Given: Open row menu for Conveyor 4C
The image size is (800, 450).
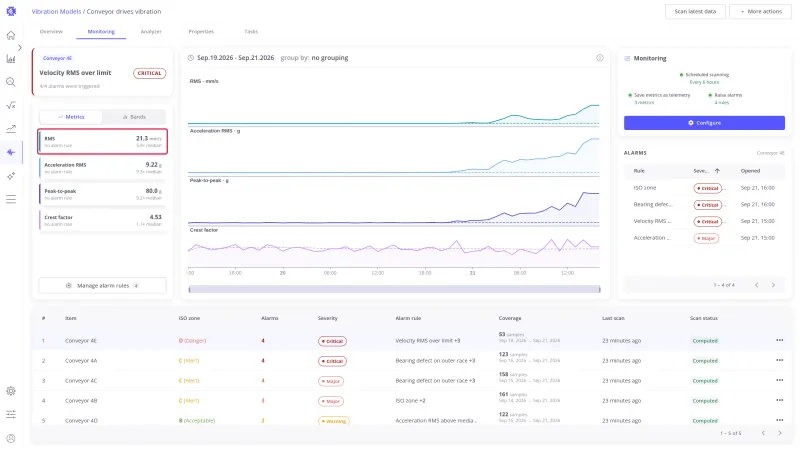Looking at the screenshot, I should point(780,380).
